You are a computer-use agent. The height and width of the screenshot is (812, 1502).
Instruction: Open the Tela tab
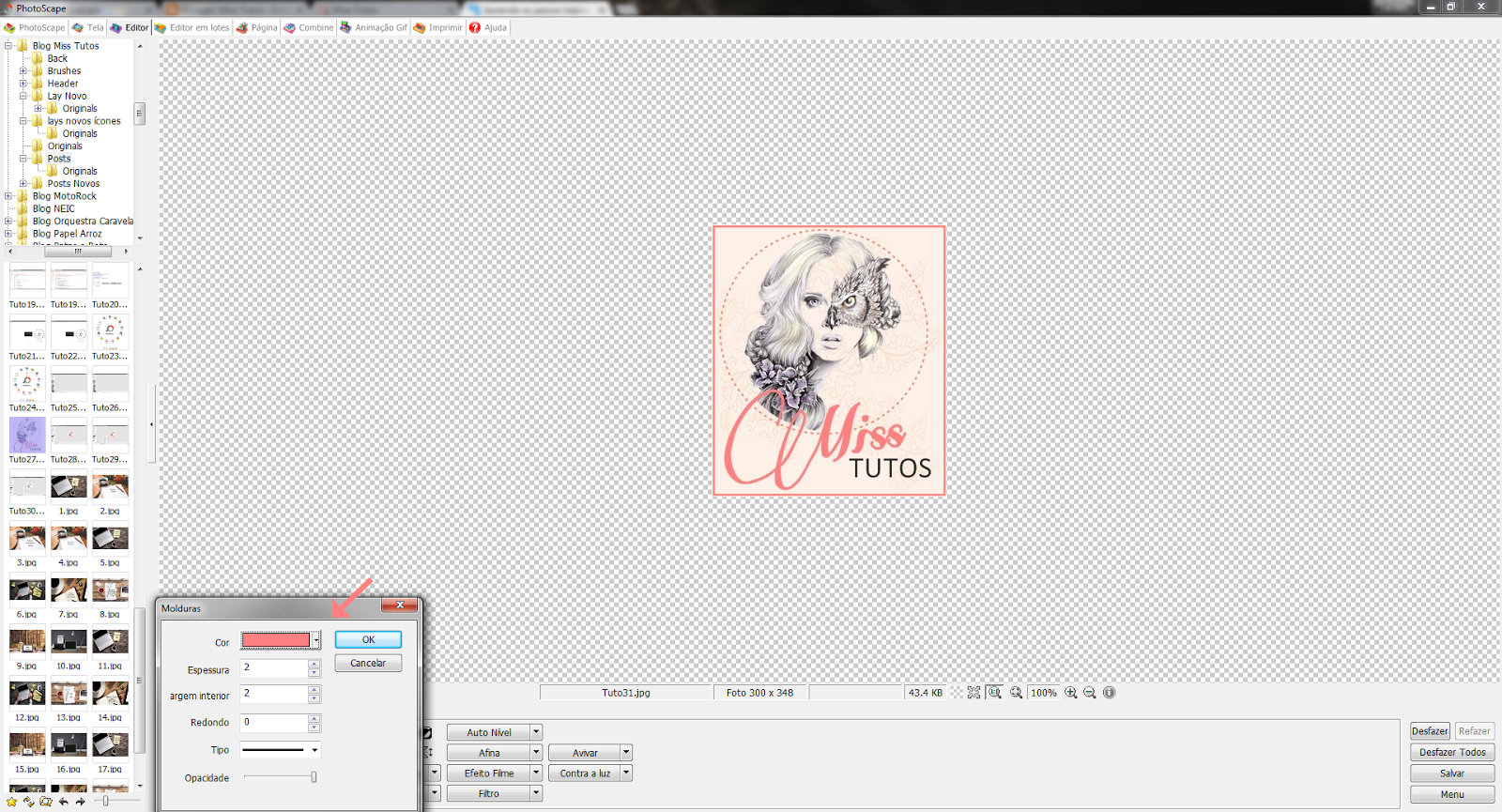click(88, 27)
